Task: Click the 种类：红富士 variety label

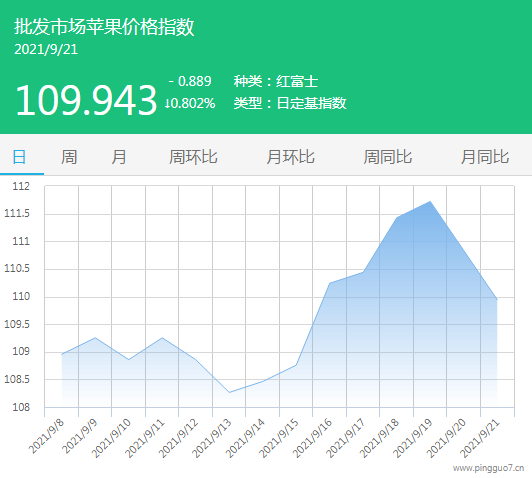Action: 276,81
